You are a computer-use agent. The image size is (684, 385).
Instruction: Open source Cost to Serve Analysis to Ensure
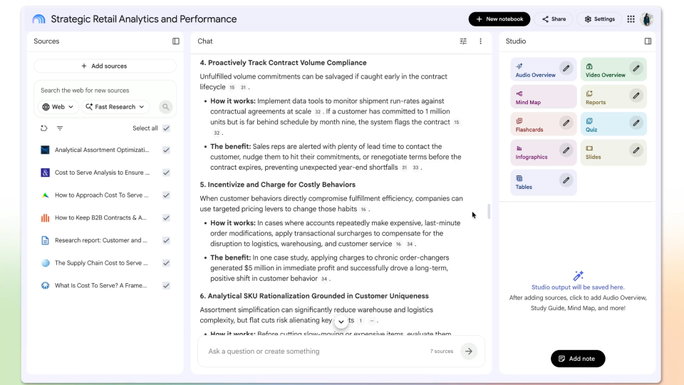pyautogui.click(x=102, y=173)
